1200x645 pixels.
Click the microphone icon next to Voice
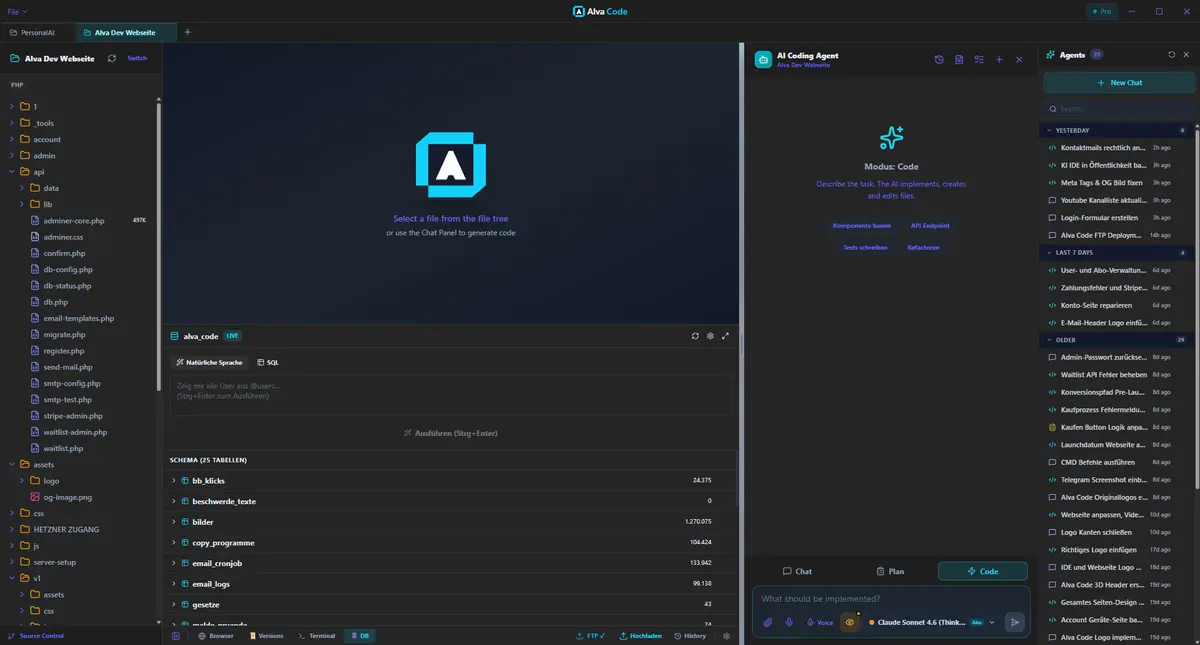click(x=789, y=622)
